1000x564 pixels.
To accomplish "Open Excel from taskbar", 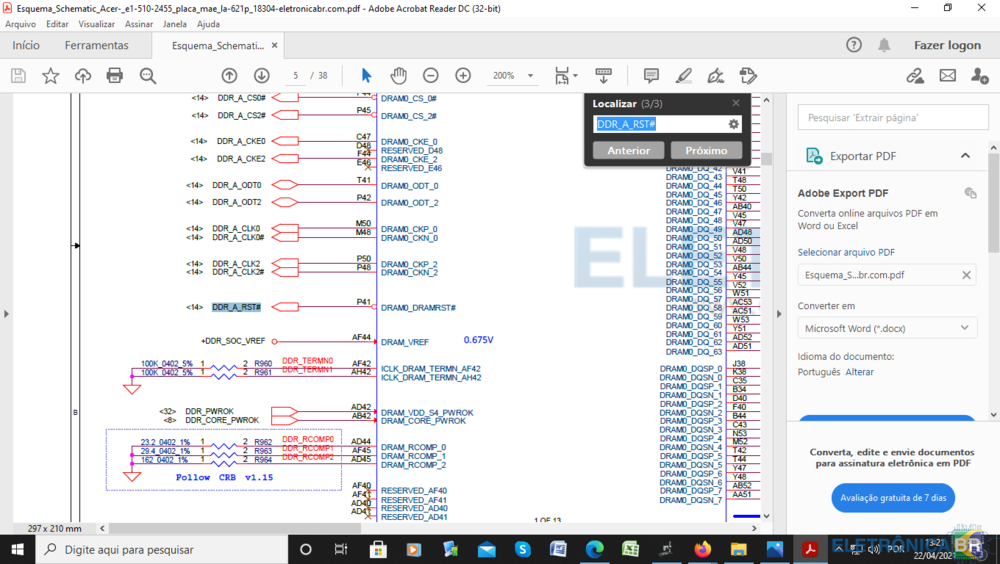I will click(630, 549).
